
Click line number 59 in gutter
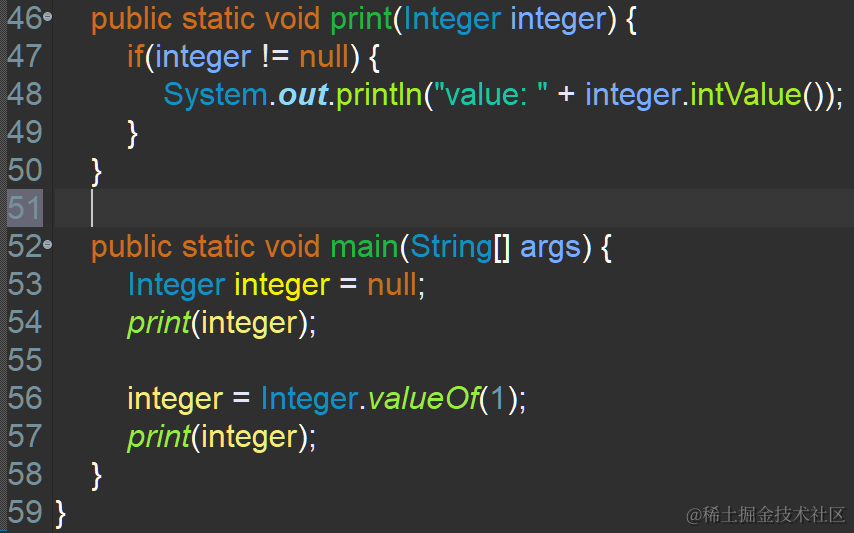[x=25, y=512]
